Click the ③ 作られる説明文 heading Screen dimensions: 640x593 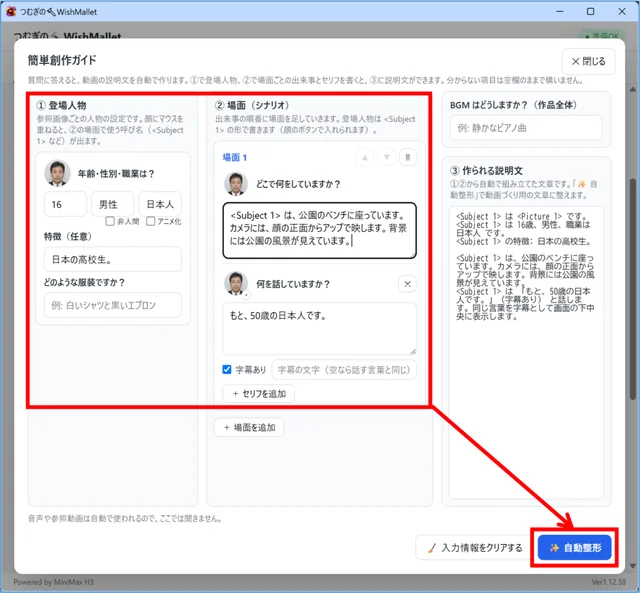coord(486,171)
